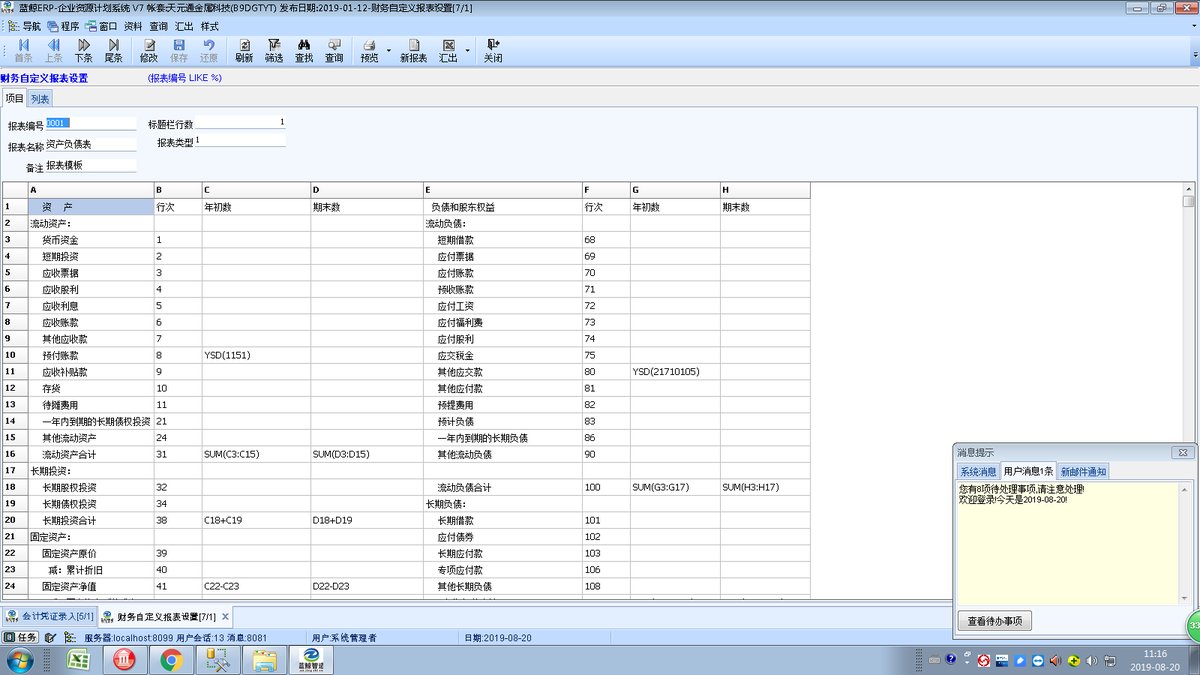Select cell containing YSD(21710105)
The width and height of the screenshot is (1200, 675).
(675, 372)
